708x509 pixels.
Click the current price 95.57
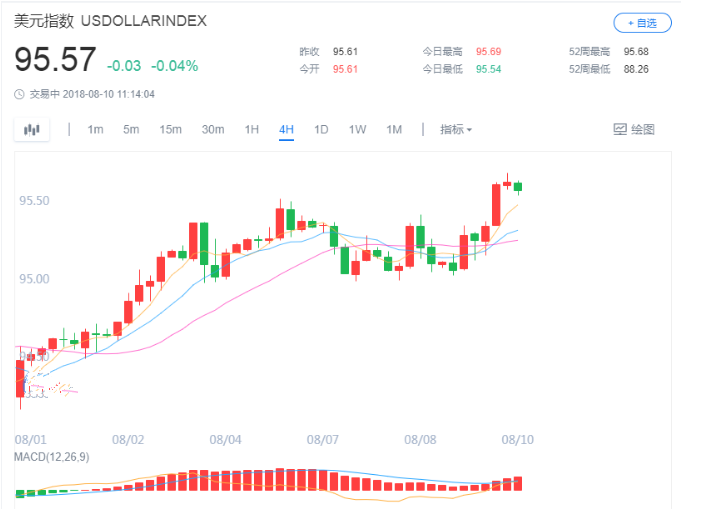coord(55,60)
